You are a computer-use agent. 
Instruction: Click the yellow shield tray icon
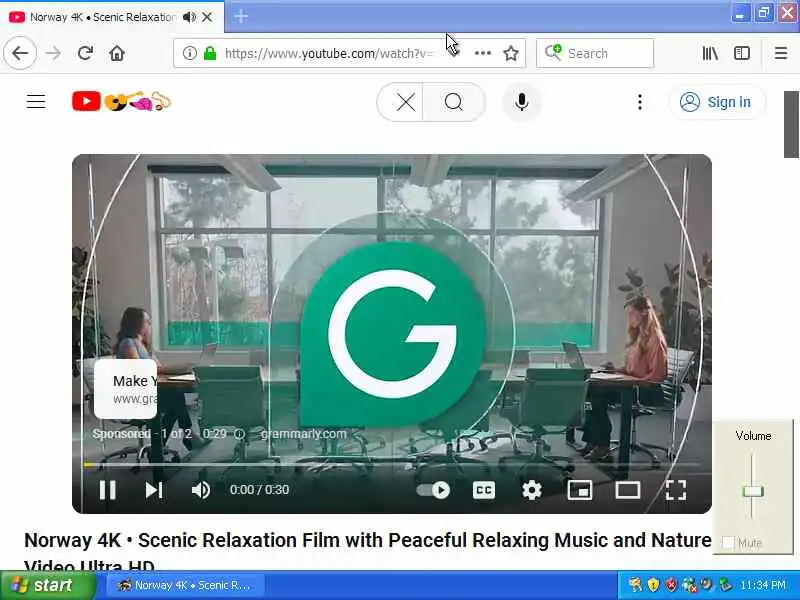pyautogui.click(x=653, y=585)
